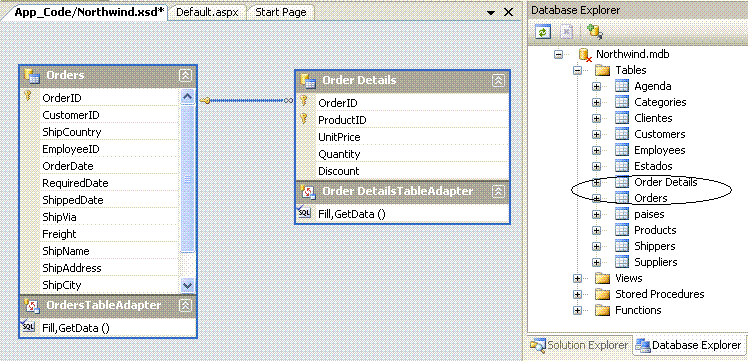The height and width of the screenshot is (361, 748).
Task: Open the active files dropdown arrow
Action: [491, 13]
